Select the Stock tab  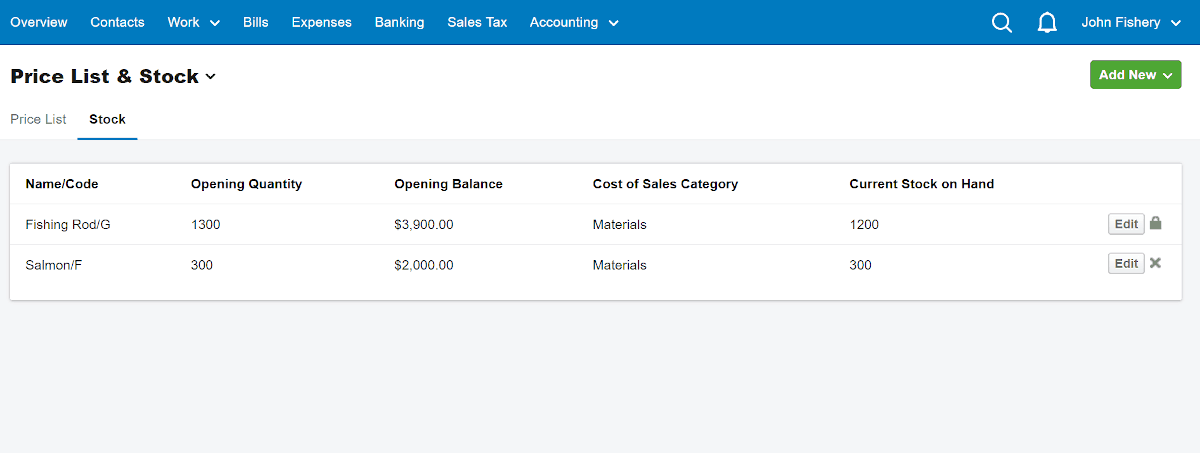107,119
